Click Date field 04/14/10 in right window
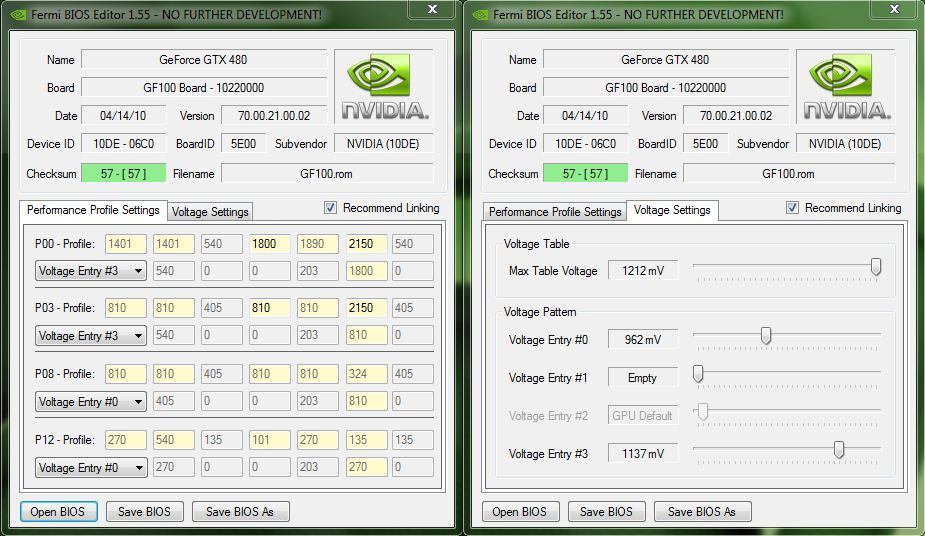The width and height of the screenshot is (925, 536). (585, 116)
